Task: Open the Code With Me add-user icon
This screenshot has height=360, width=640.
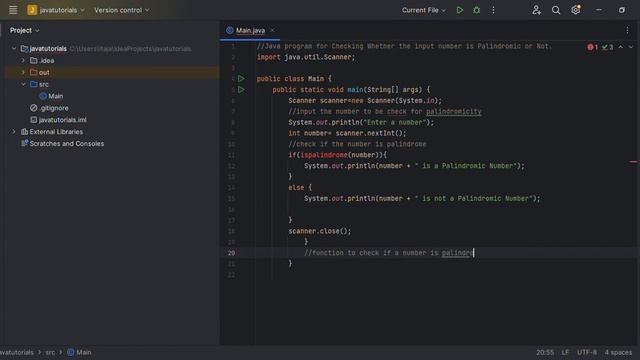Action: point(536,10)
